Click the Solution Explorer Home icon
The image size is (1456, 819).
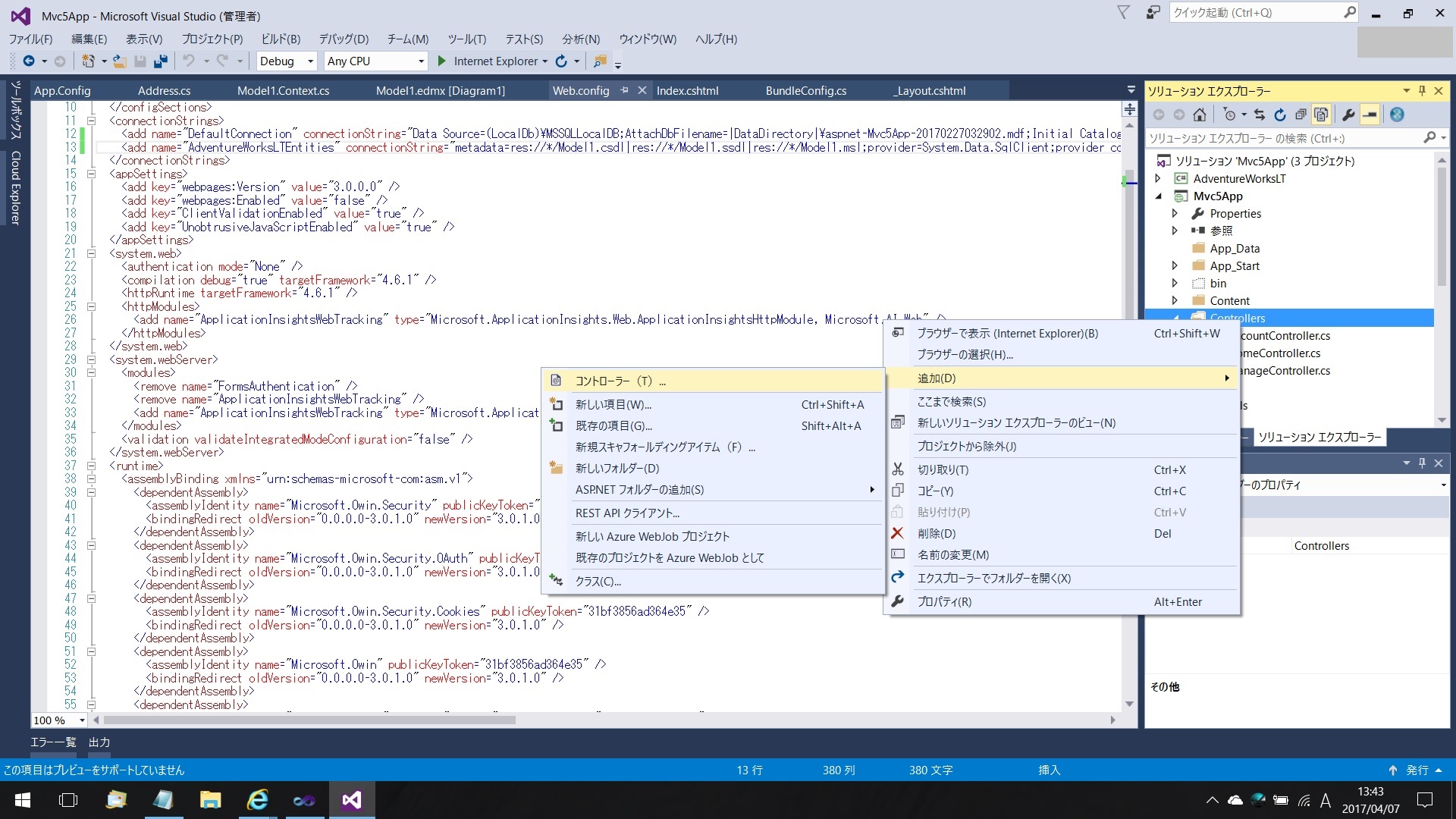coord(1199,115)
